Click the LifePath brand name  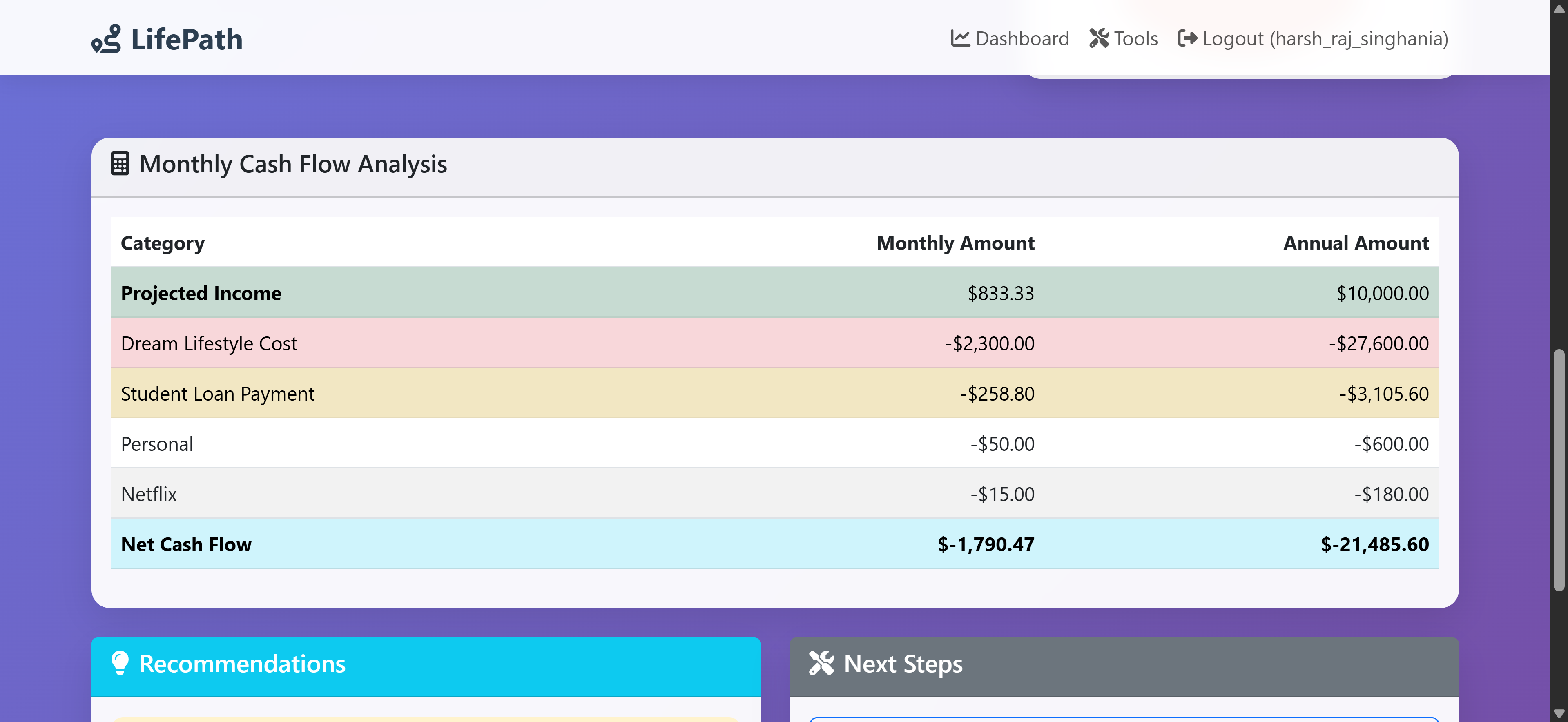coord(186,39)
